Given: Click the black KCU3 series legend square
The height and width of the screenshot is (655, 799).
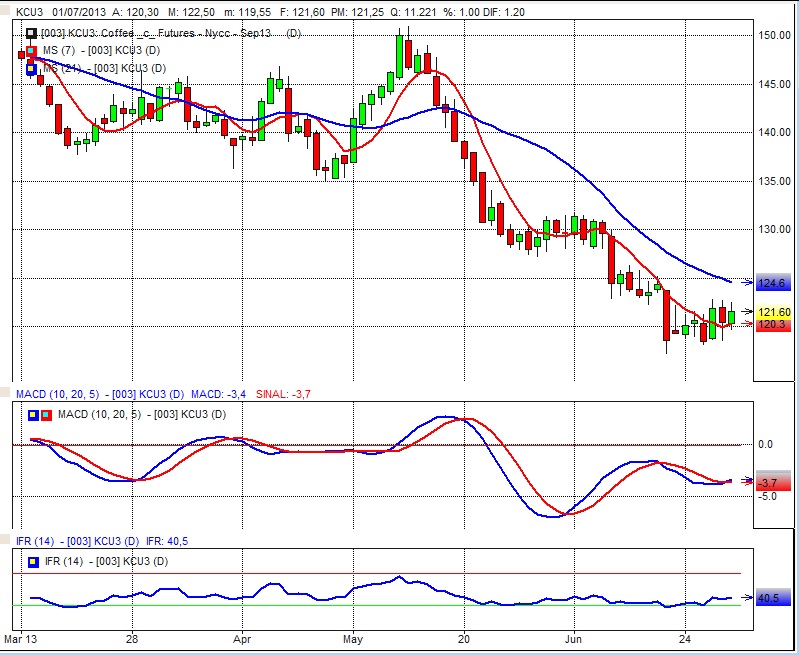Looking at the screenshot, I should pos(32,34).
